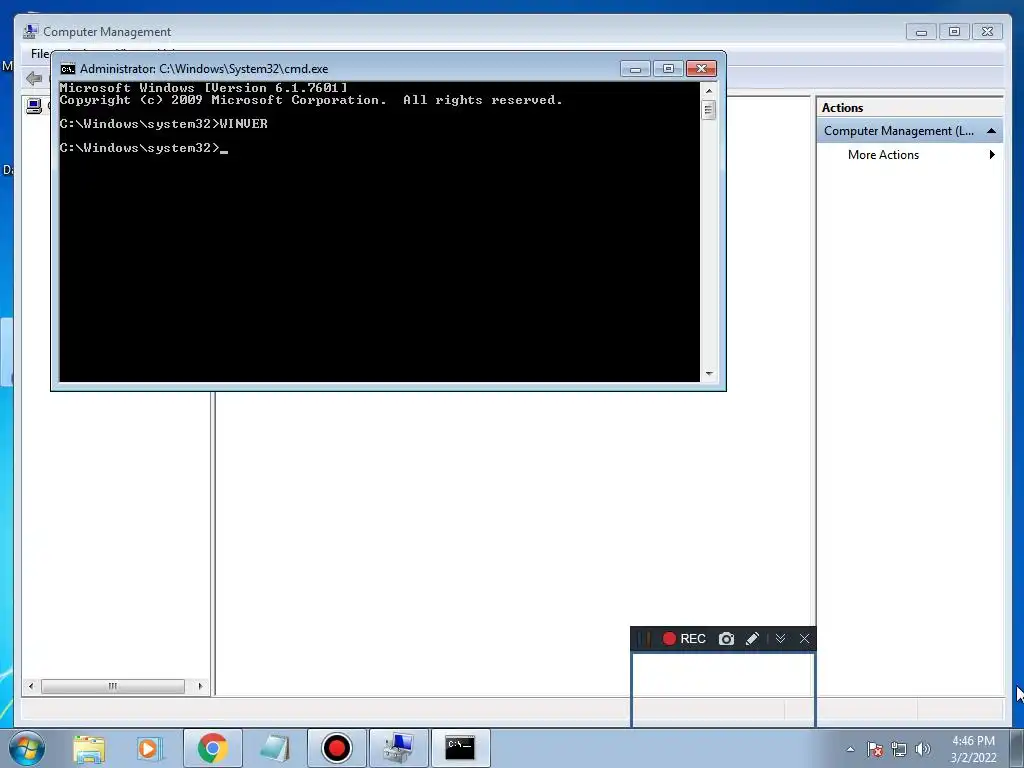Click the 4:46 PM clock in the tray
The image size is (1024, 768).
pos(973,741)
